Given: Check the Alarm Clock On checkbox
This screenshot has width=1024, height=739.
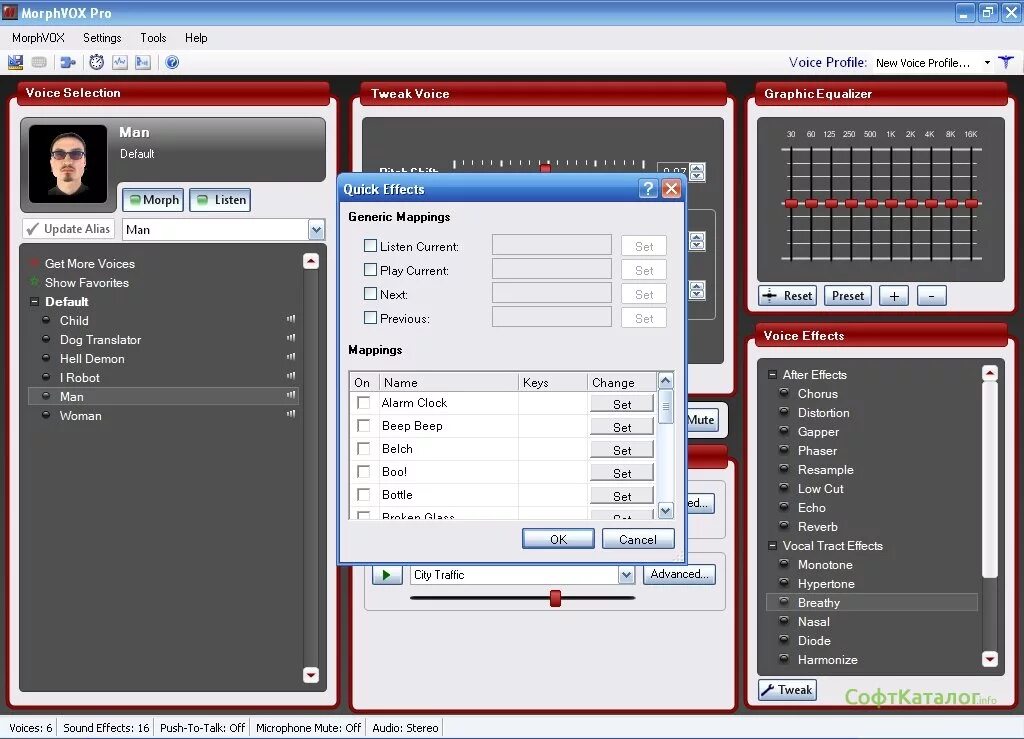Looking at the screenshot, I should [x=363, y=403].
